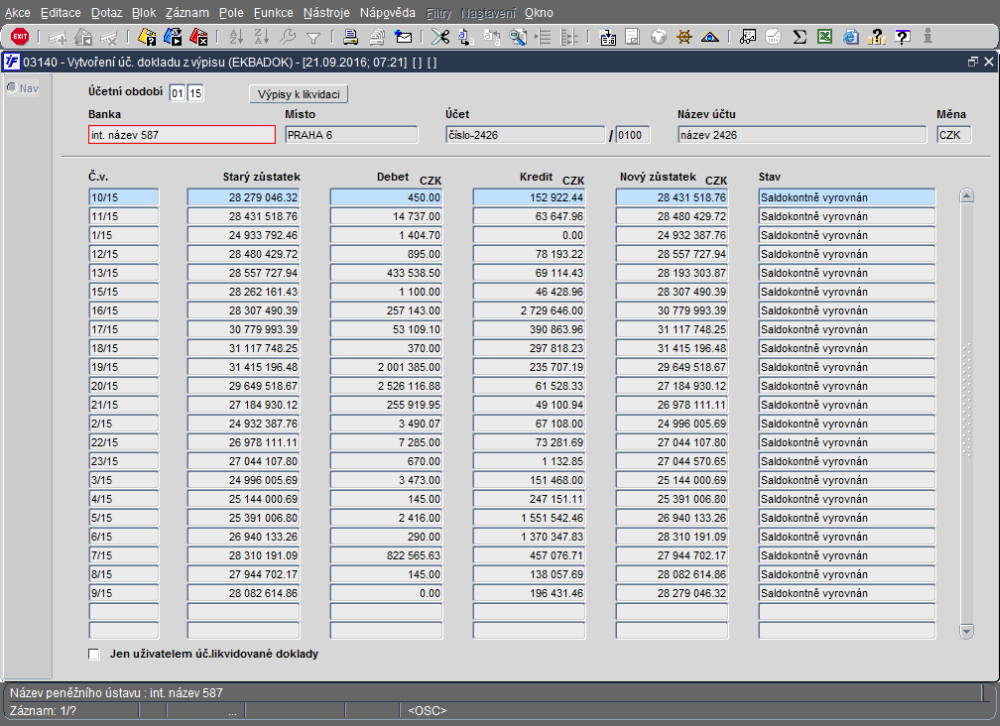Image resolution: width=1000 pixels, height=726 pixels.
Task: Select statement row 19/15 in Č.v. column
Action: [123, 368]
